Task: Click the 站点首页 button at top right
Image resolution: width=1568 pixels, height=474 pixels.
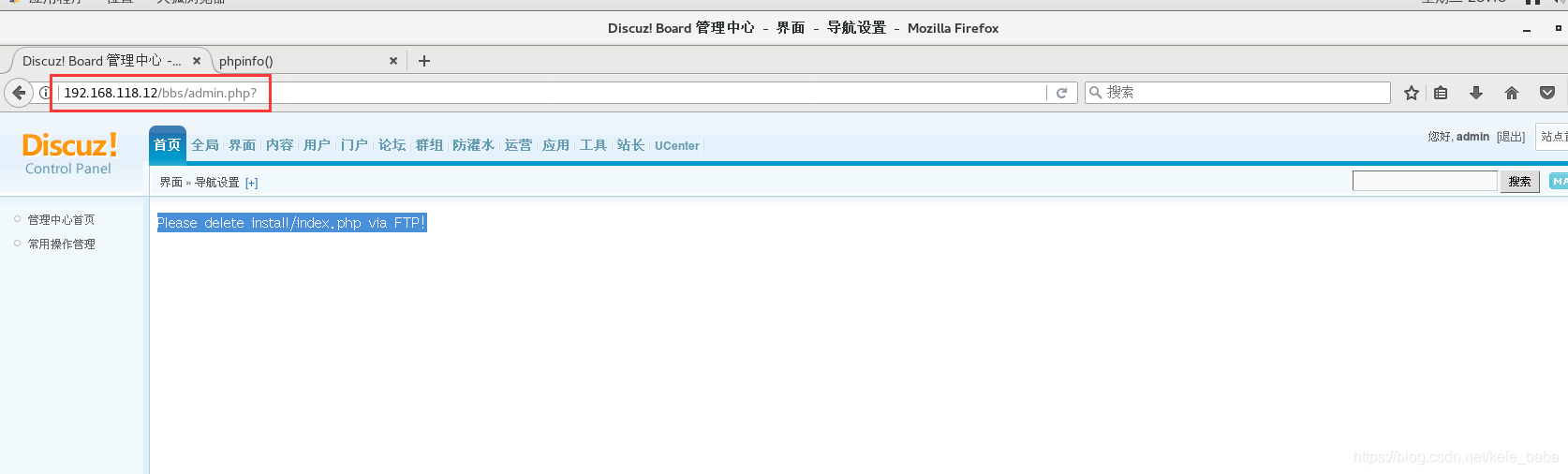Action: pyautogui.click(x=1553, y=137)
